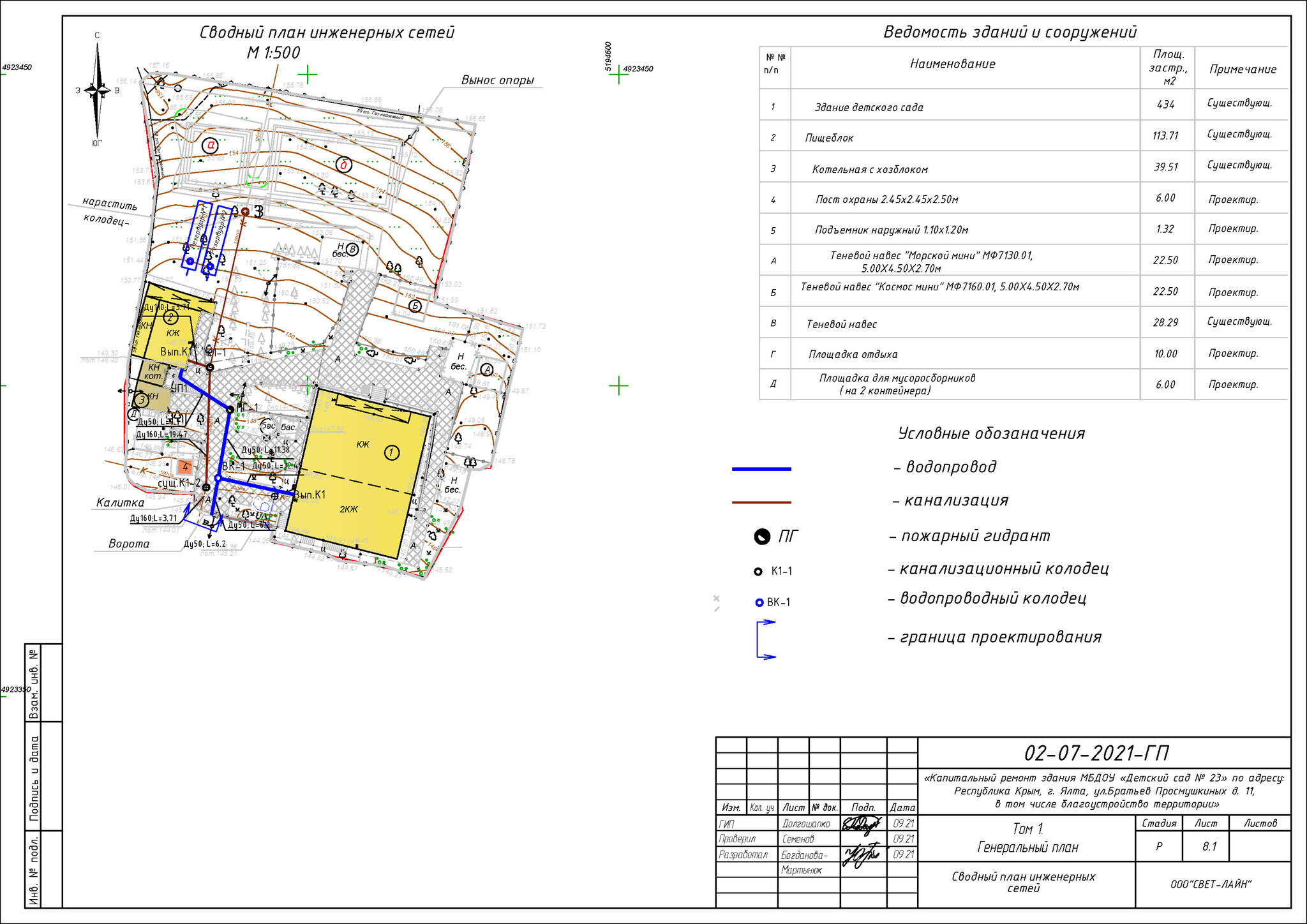1307x924 pixels.
Task: Click the blue водопровод legend line
Action: 761,469
